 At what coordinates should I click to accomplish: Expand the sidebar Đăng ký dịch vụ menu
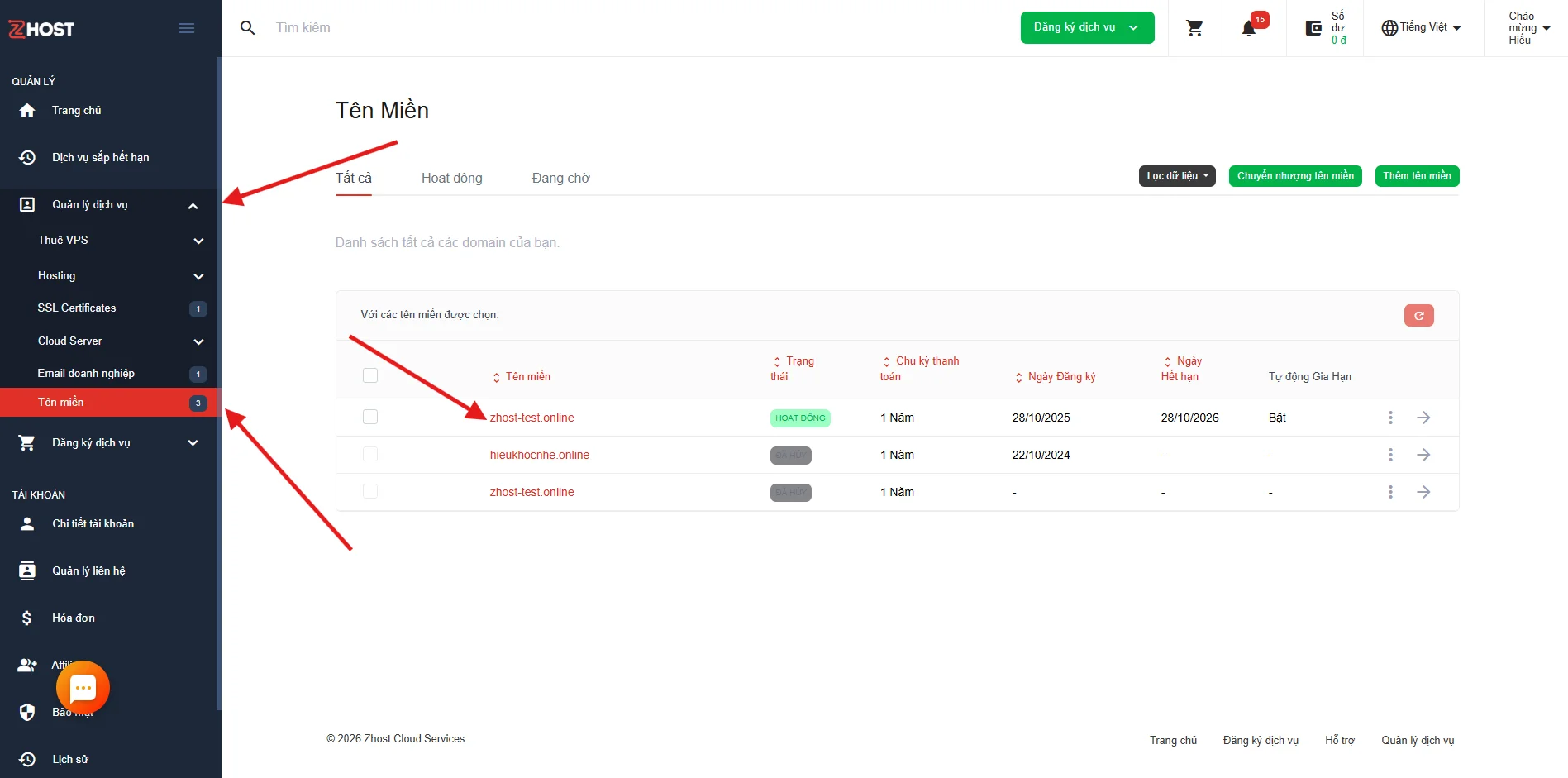click(193, 443)
